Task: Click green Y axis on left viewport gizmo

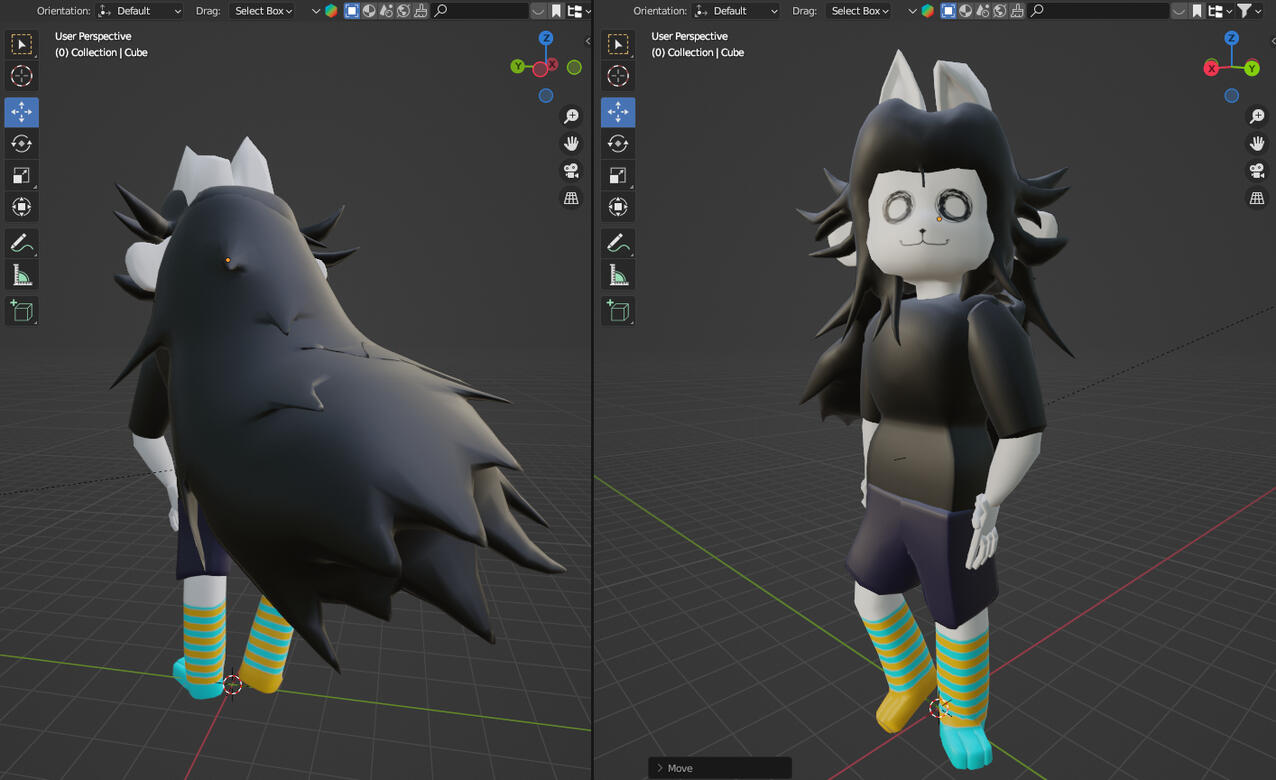Action: [x=518, y=67]
